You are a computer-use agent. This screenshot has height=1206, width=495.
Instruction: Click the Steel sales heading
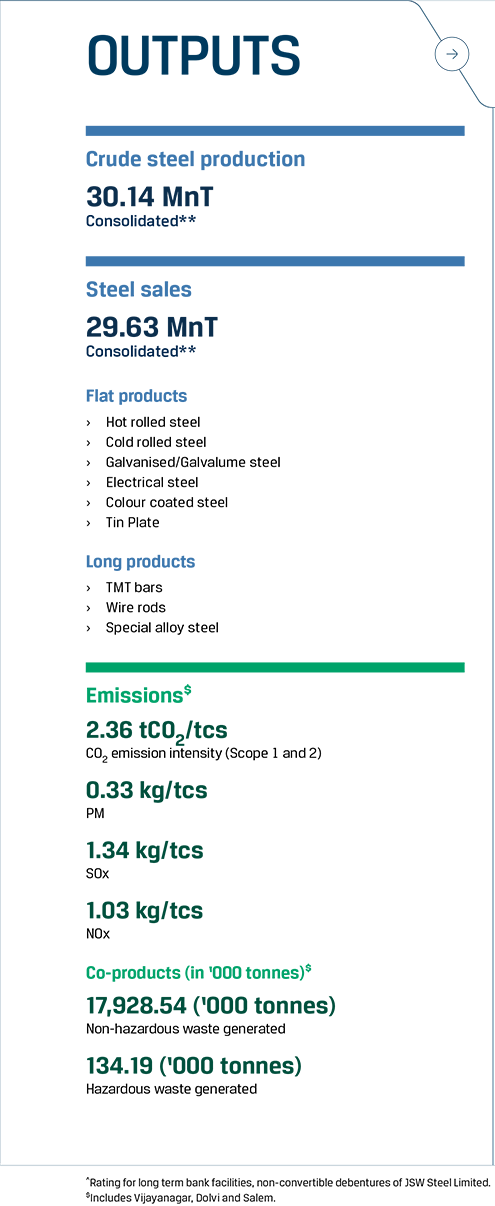[x=139, y=290]
